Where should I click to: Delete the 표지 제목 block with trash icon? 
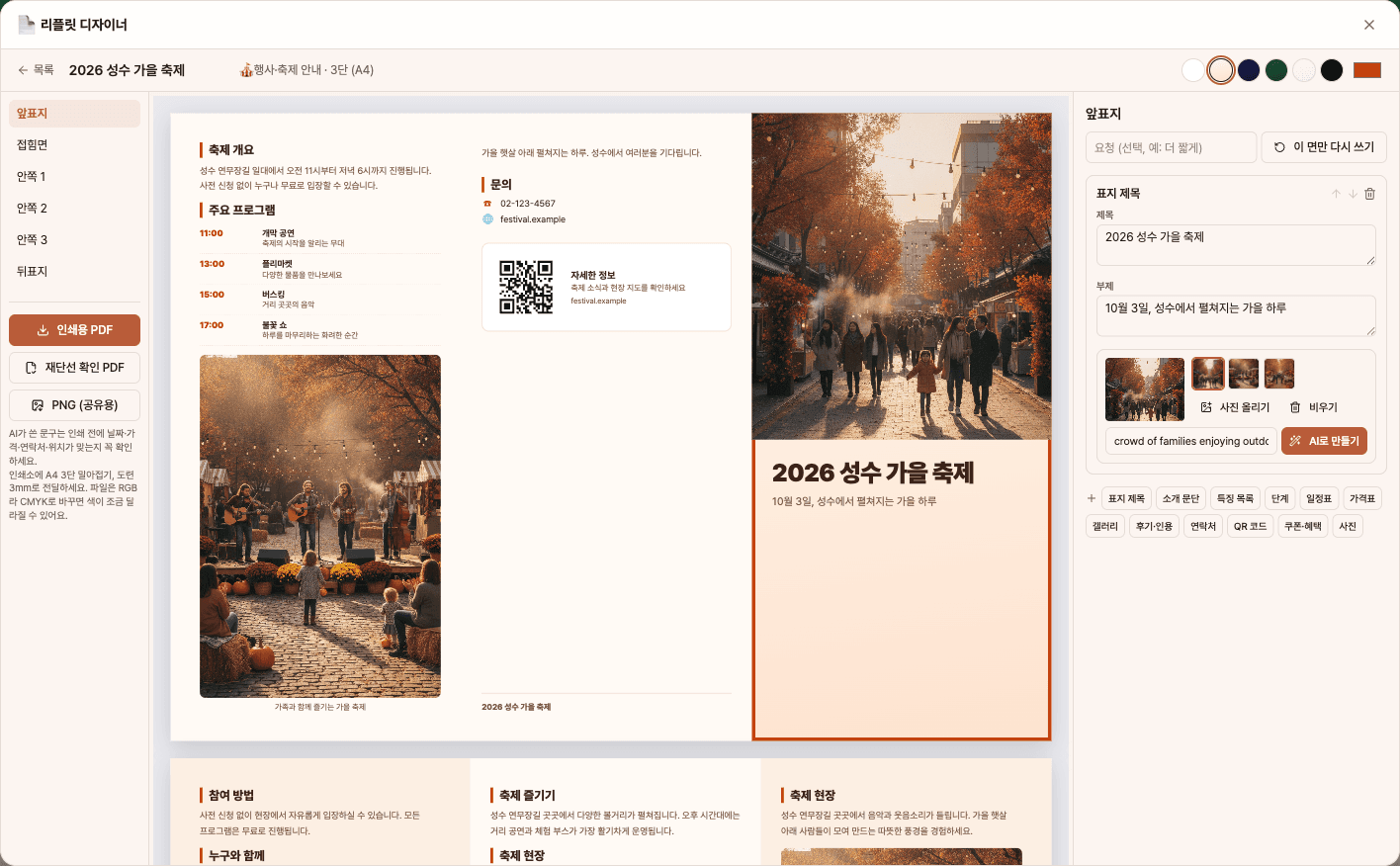point(1369,194)
